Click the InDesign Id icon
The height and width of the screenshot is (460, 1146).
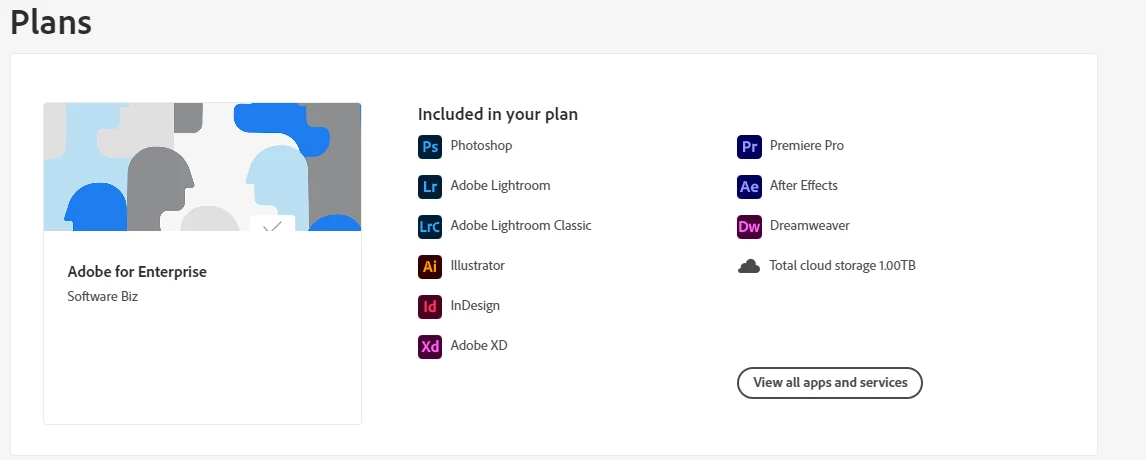[430, 306]
